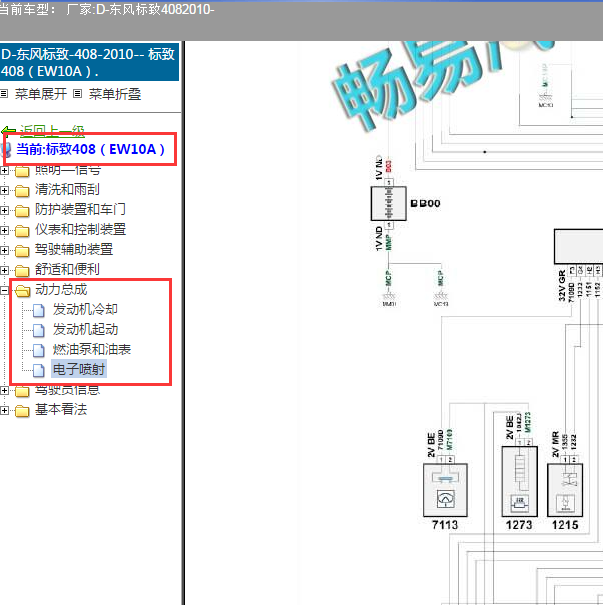The height and width of the screenshot is (605, 603).
Task: Expand the 清洗和雨刮 folder
Action: click(x=5, y=190)
